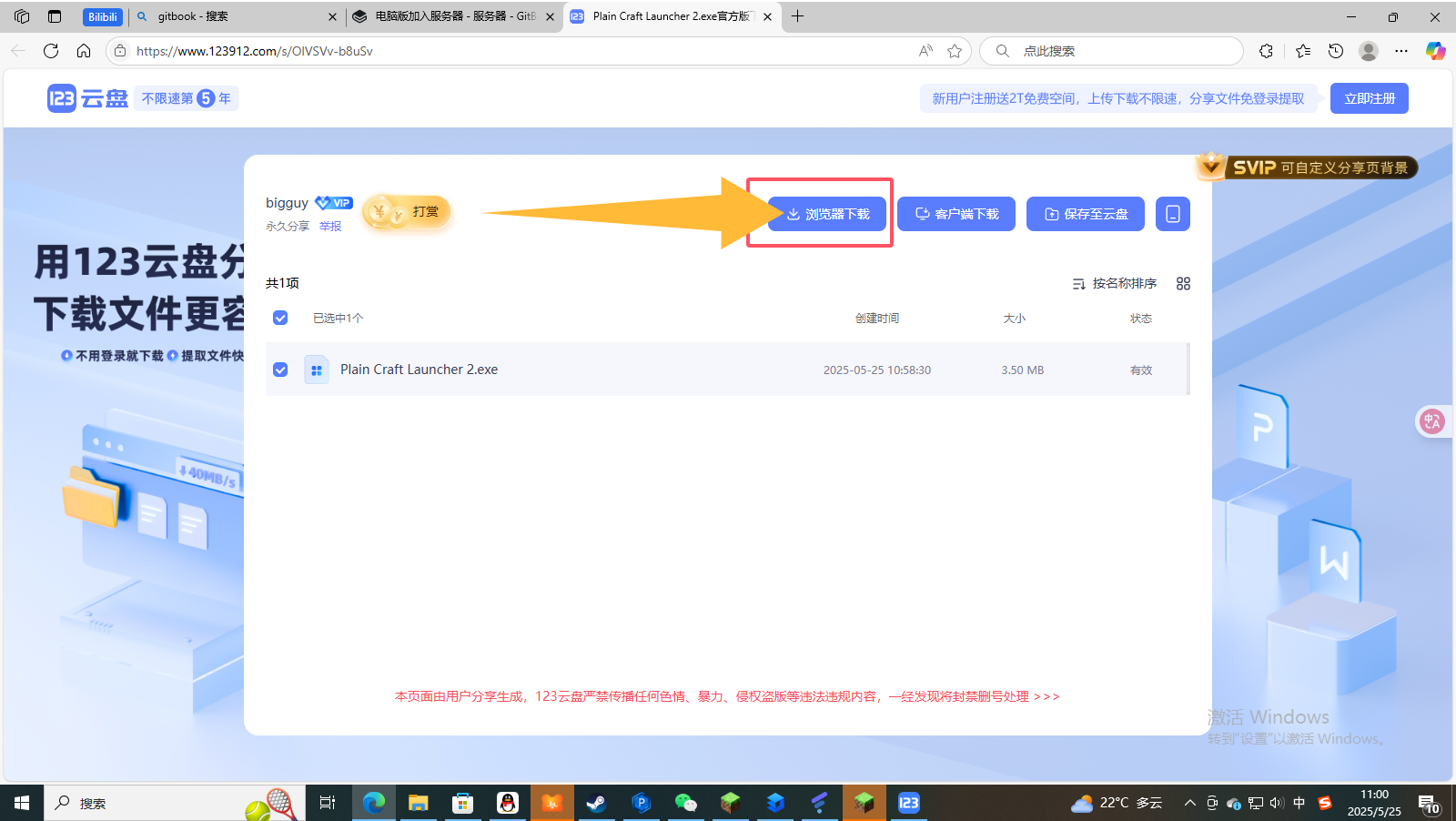
Task: Open the weather widget 22°C 多云
Action: tap(1117, 803)
